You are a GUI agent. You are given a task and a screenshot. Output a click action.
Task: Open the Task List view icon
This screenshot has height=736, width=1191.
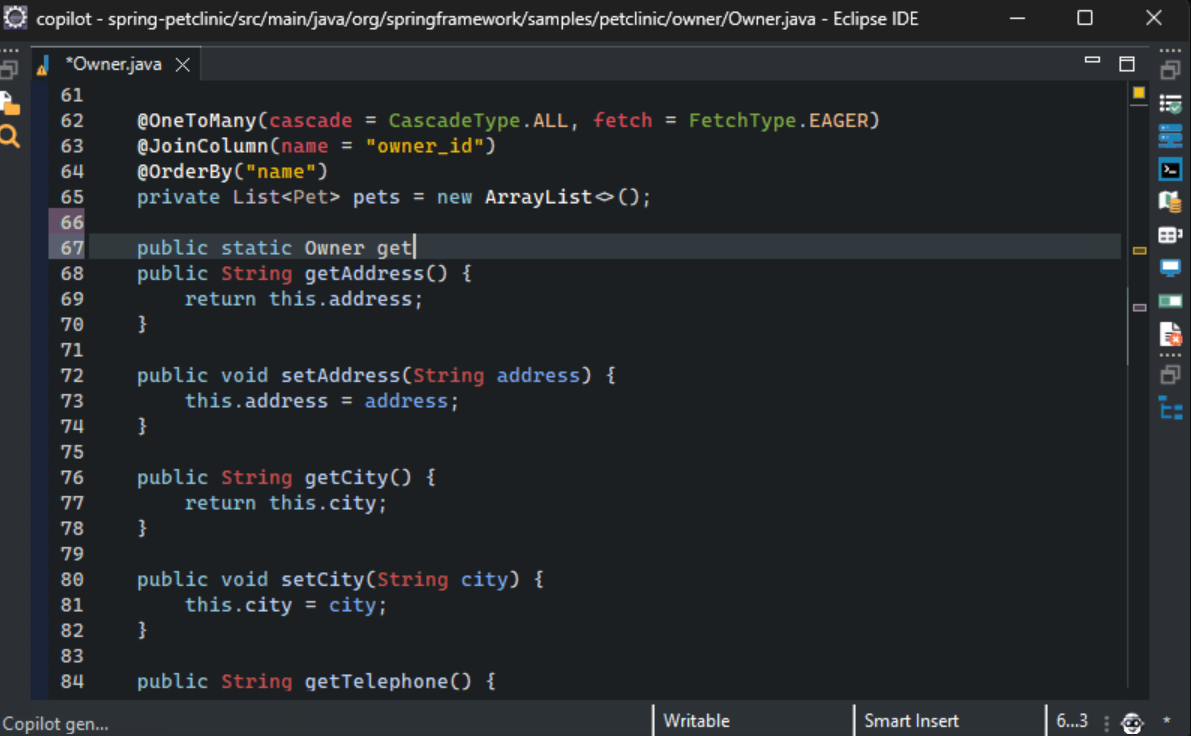[x=1169, y=100]
